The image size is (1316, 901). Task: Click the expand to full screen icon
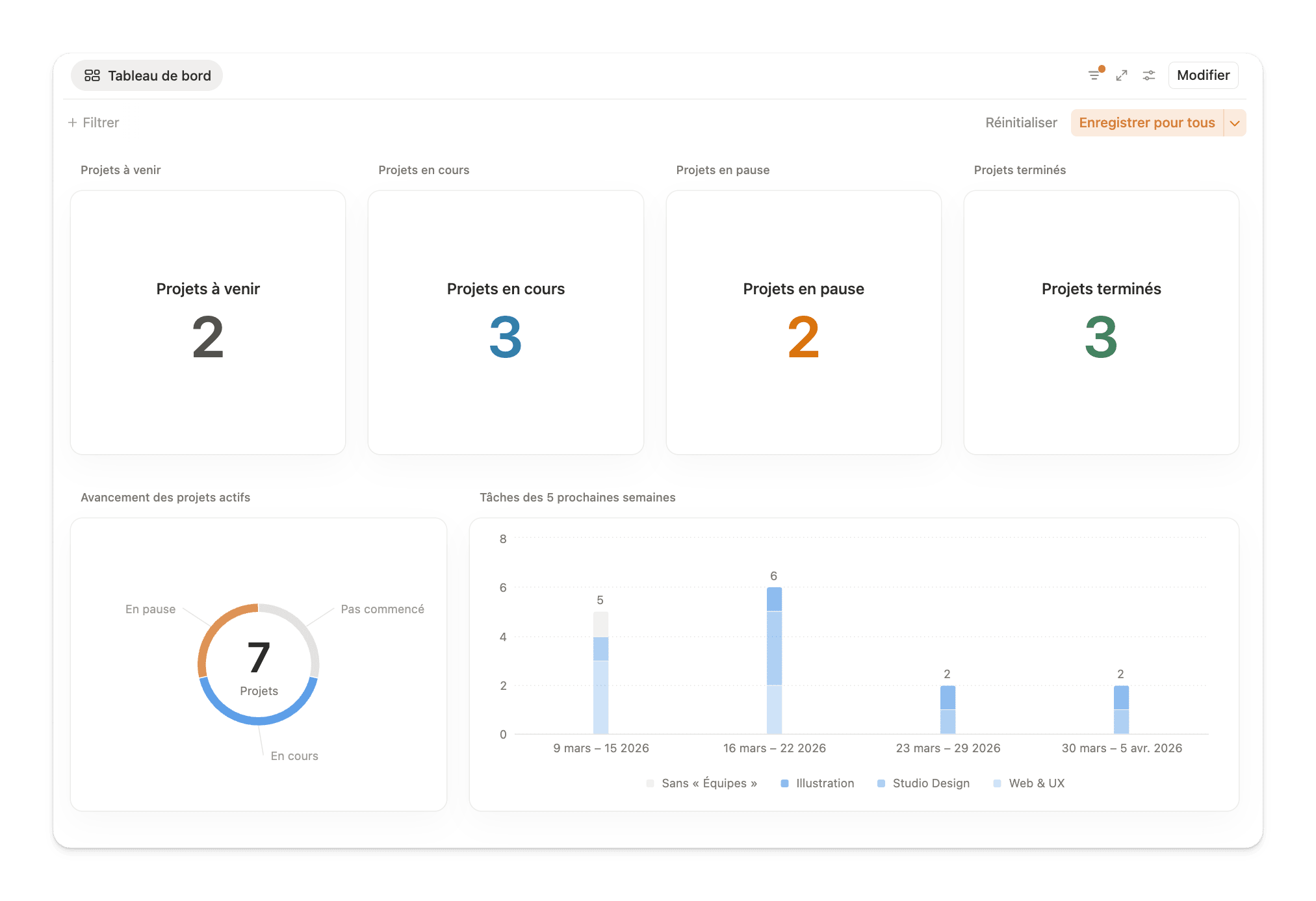pos(1122,75)
